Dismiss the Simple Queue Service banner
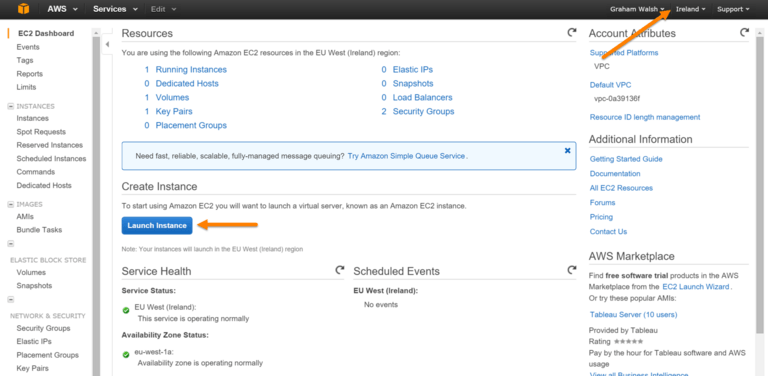Screen dimensions: 768x376 point(567,151)
